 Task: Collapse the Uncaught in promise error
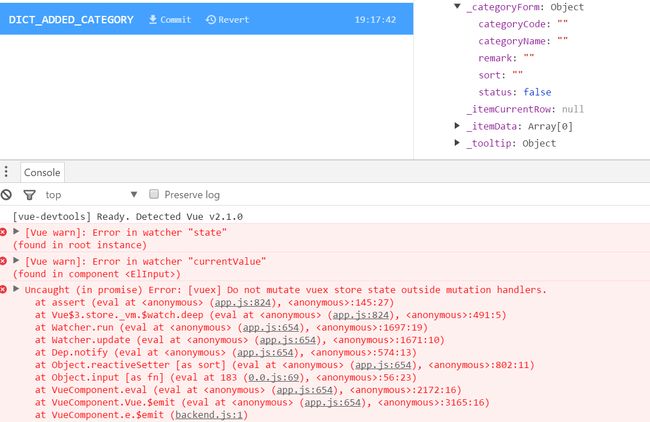16,289
